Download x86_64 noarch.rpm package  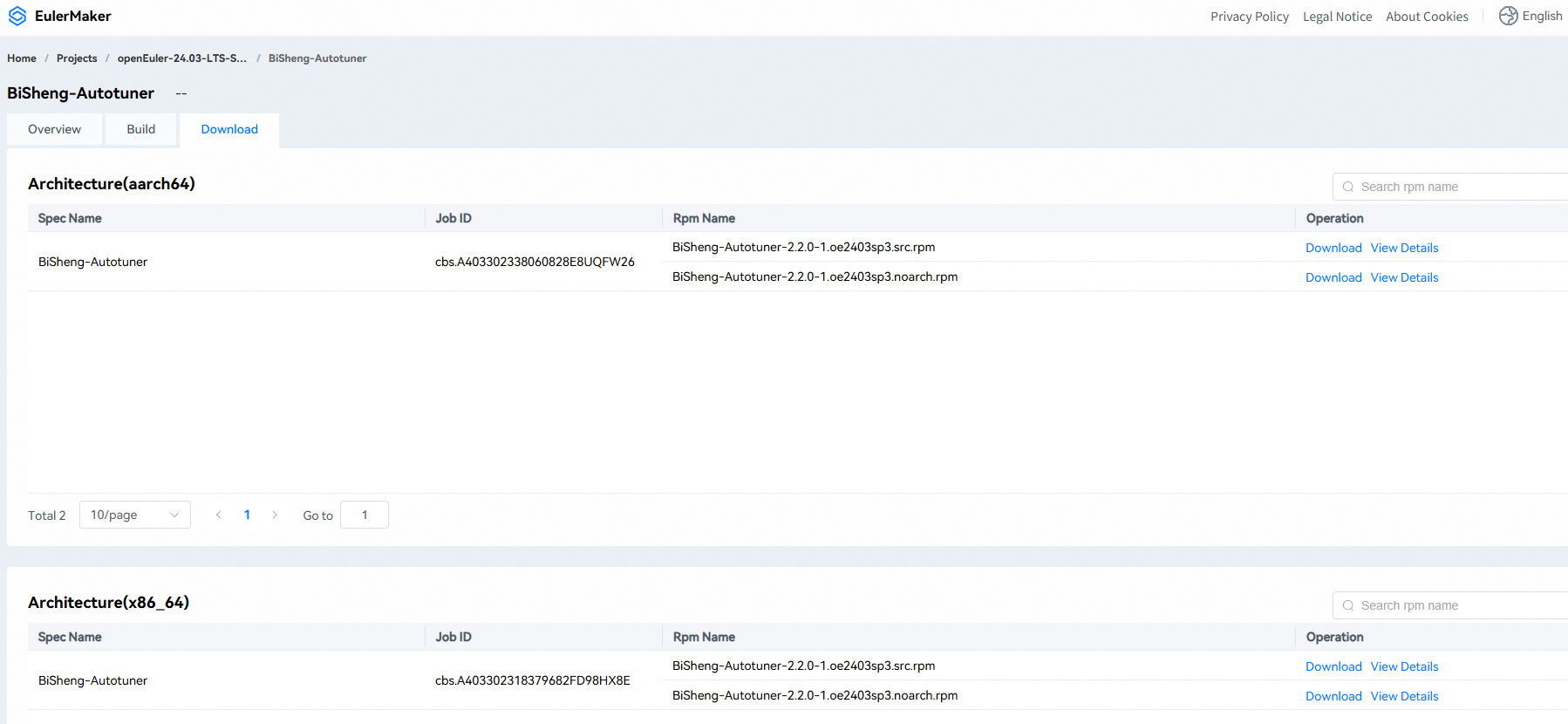[1333, 696]
